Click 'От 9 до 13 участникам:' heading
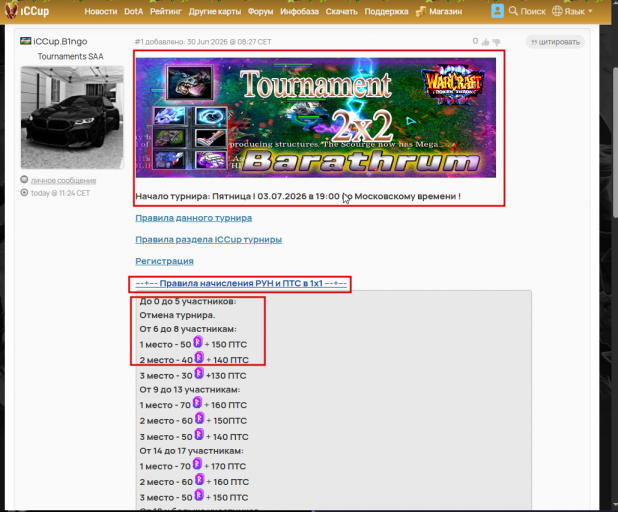The image size is (618, 512). click(190, 390)
